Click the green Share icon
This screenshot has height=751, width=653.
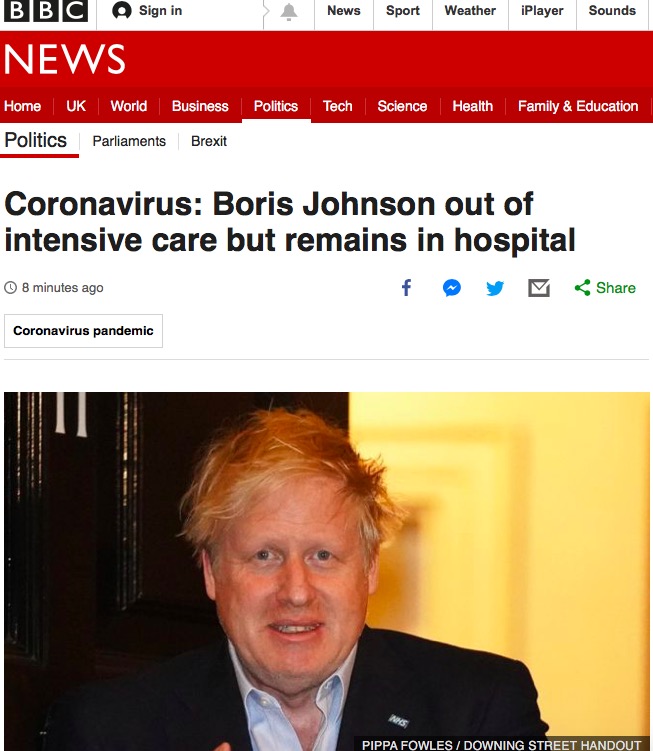click(583, 287)
